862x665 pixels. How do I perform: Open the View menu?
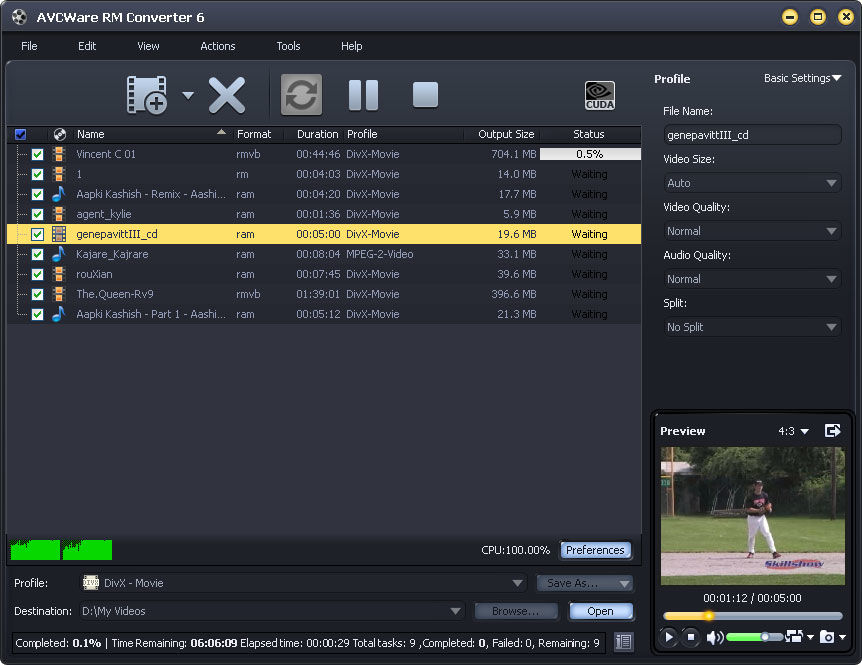point(148,46)
